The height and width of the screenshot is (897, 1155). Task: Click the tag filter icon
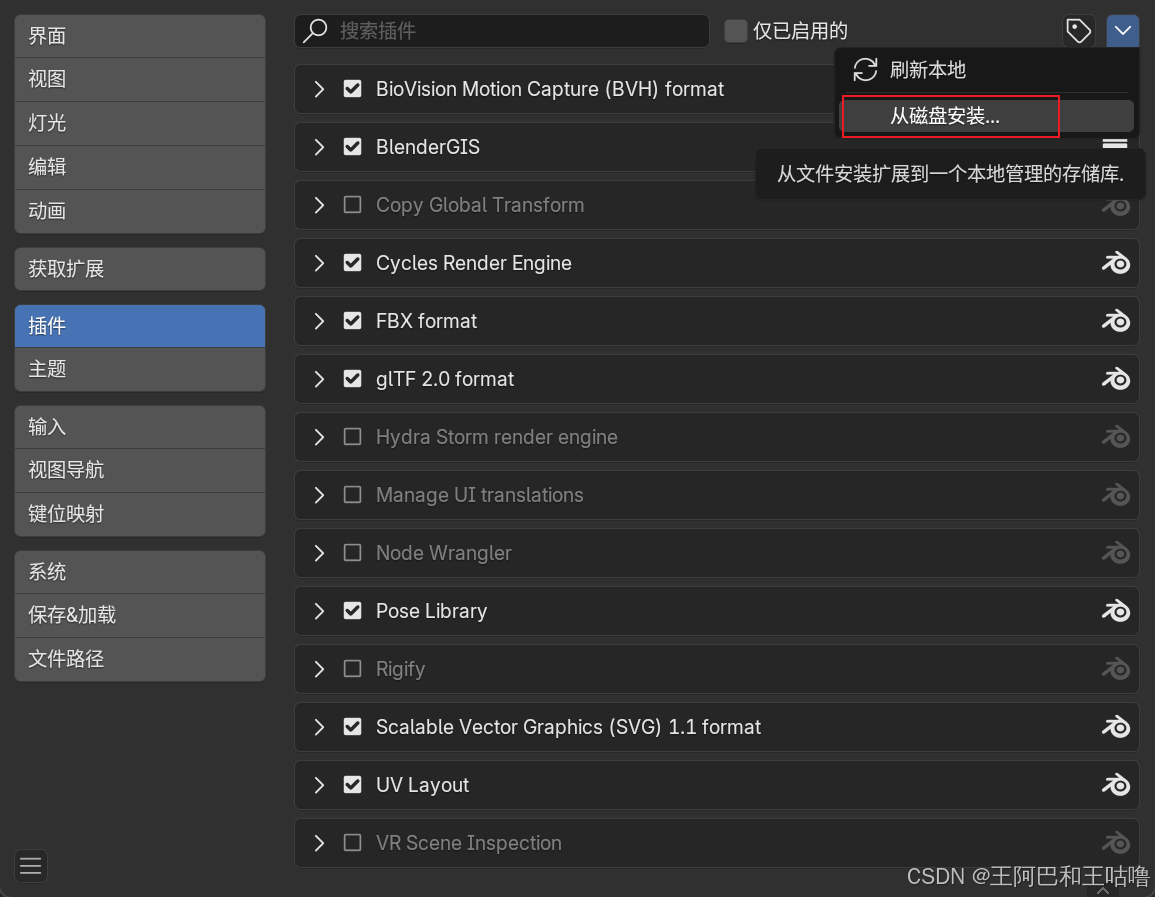(x=1078, y=31)
